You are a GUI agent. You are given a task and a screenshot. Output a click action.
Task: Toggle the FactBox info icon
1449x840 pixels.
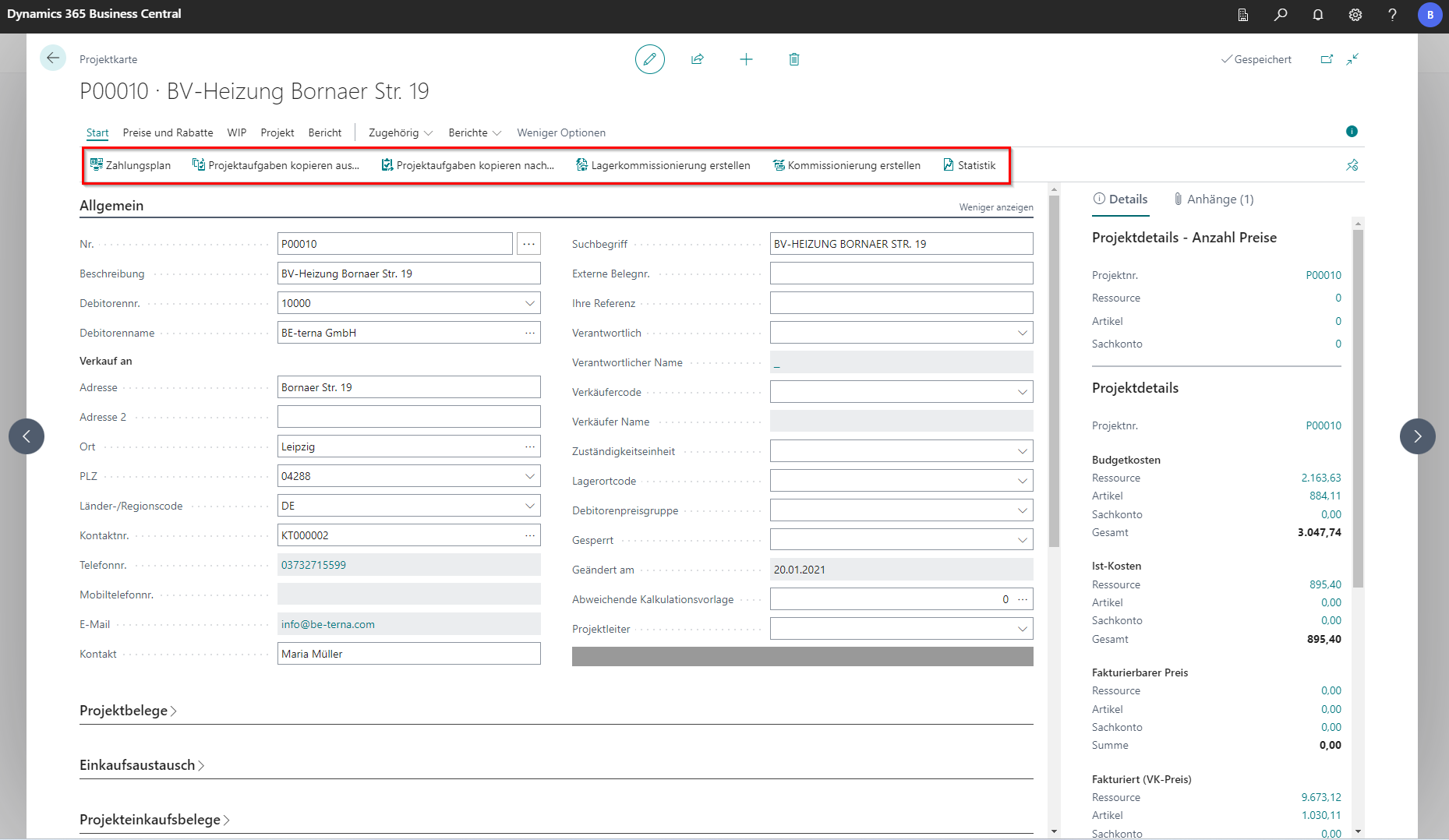click(1352, 132)
